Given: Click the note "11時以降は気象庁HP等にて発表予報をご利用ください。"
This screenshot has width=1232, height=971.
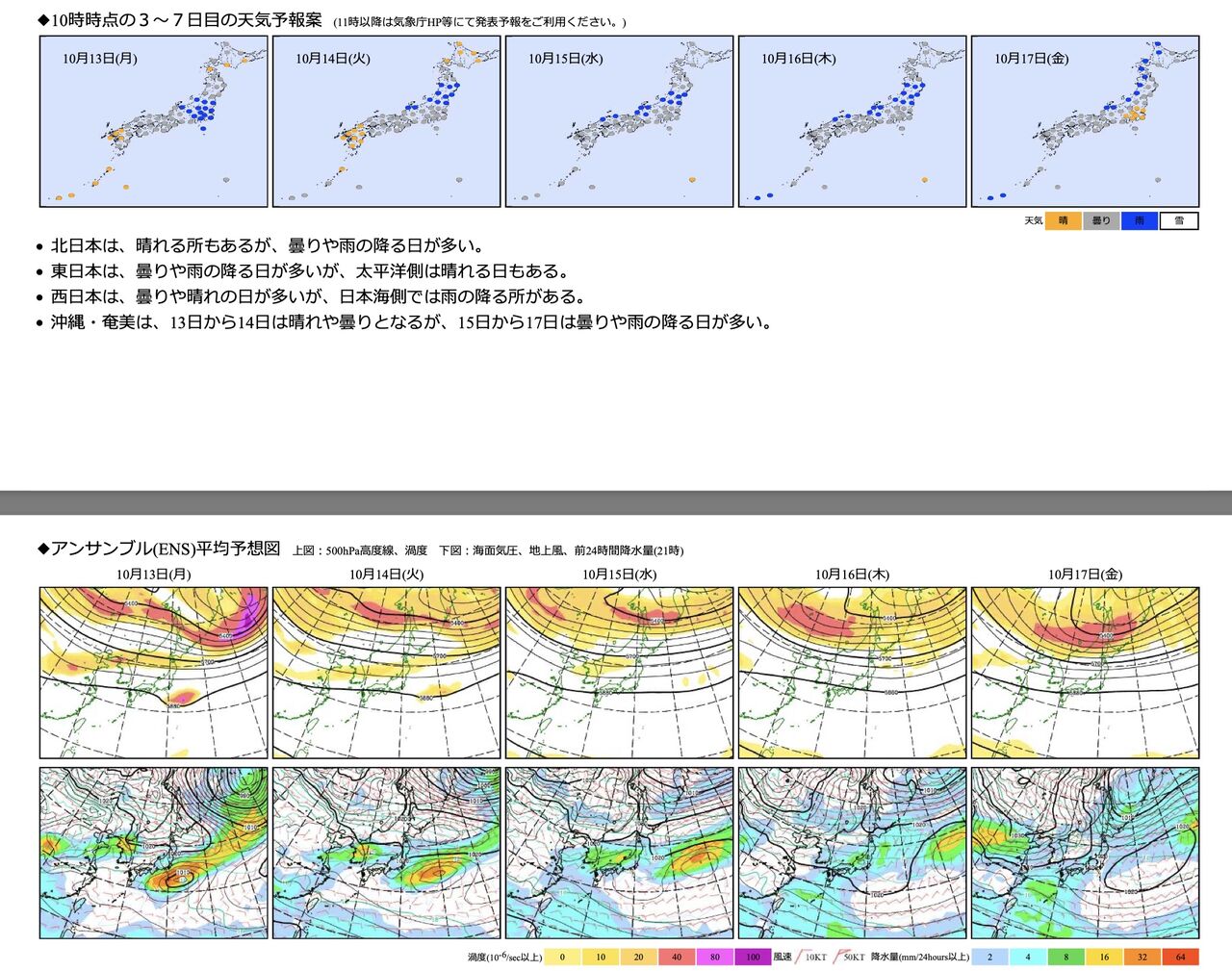Looking at the screenshot, I should click(479, 22).
